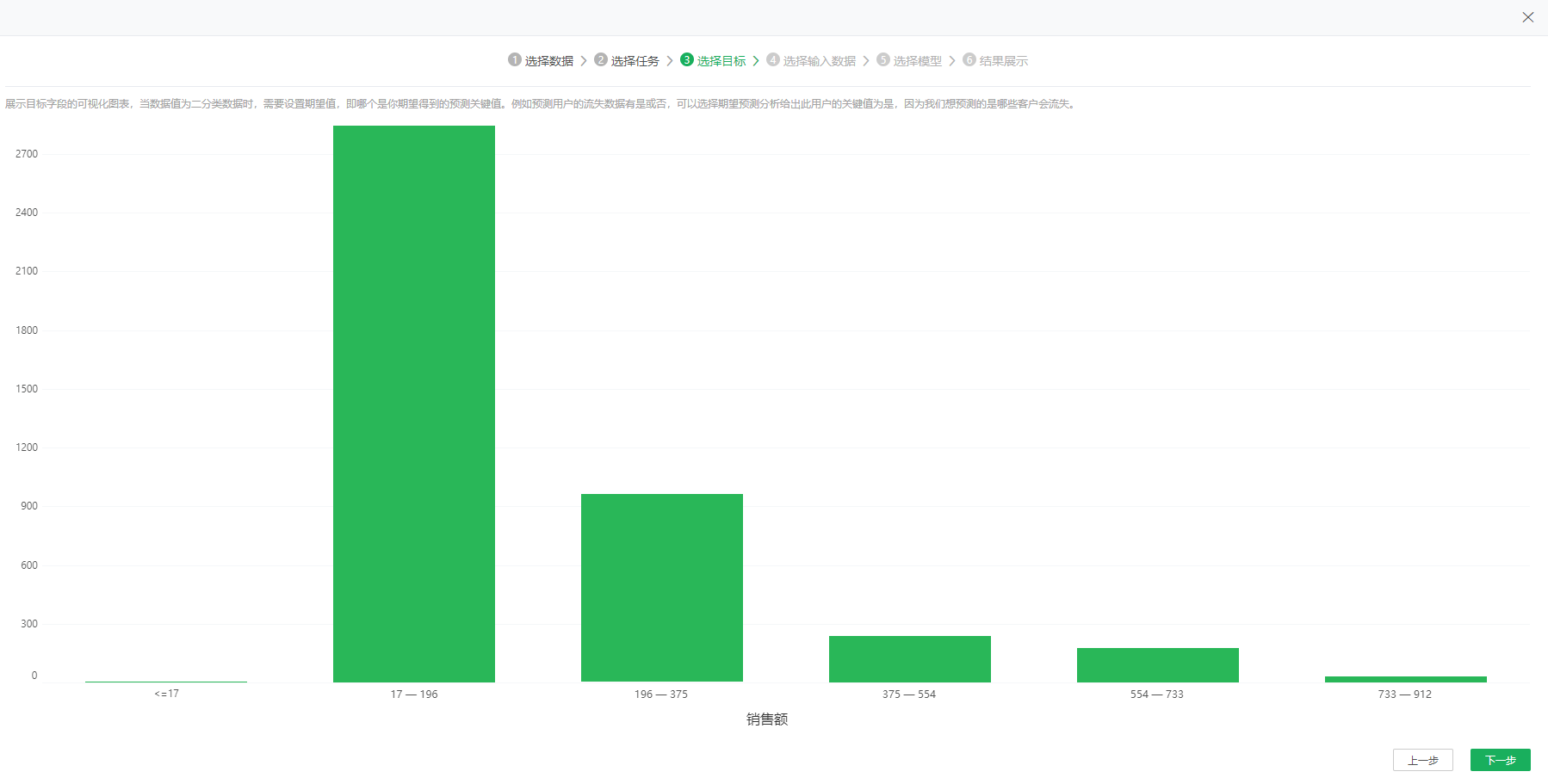This screenshot has height=784, width=1548.
Task: Click the step number 2 circle icon
Action: (601, 59)
